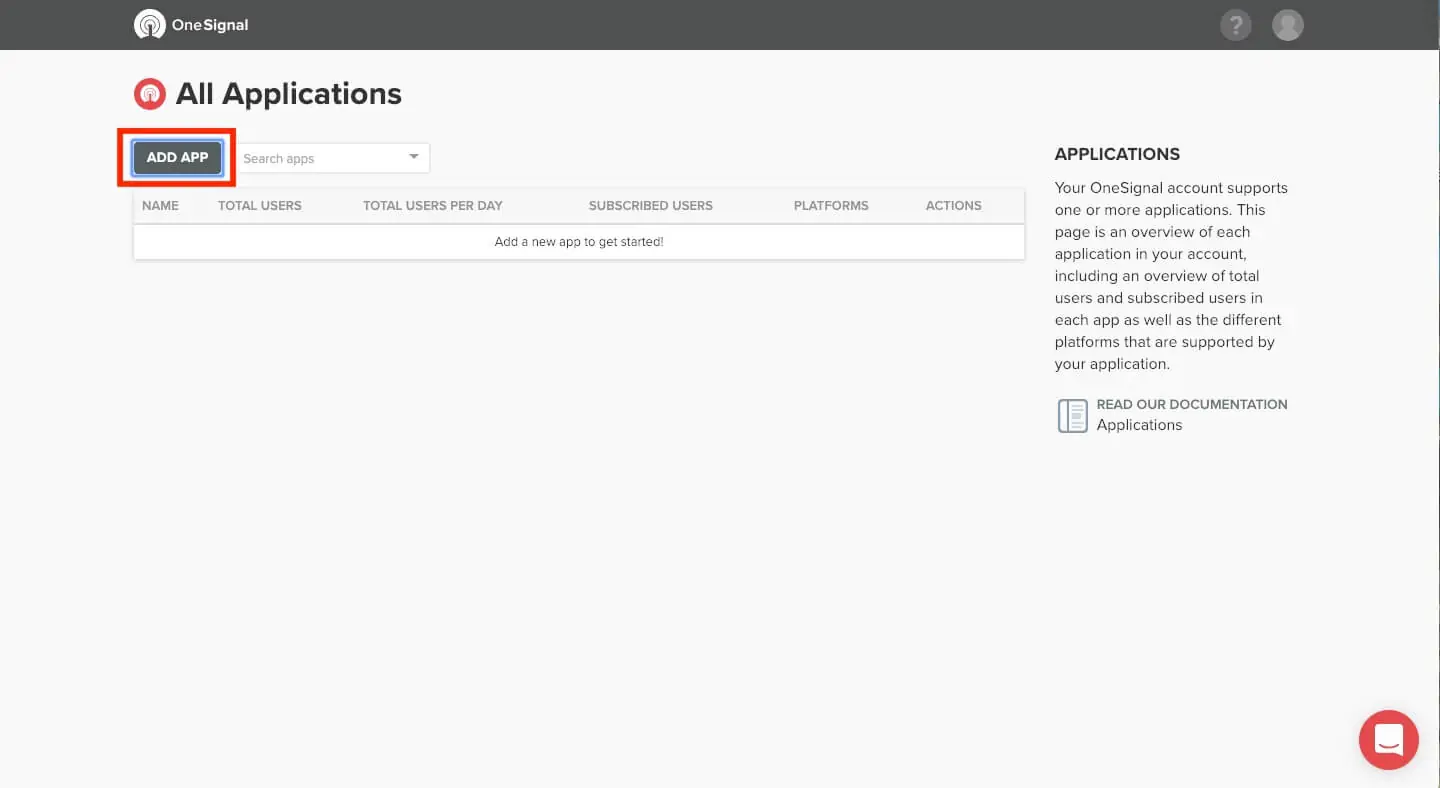Image resolution: width=1440 pixels, height=788 pixels.
Task: Click the red OneSignal icon beside All Applications
Action: coord(149,94)
